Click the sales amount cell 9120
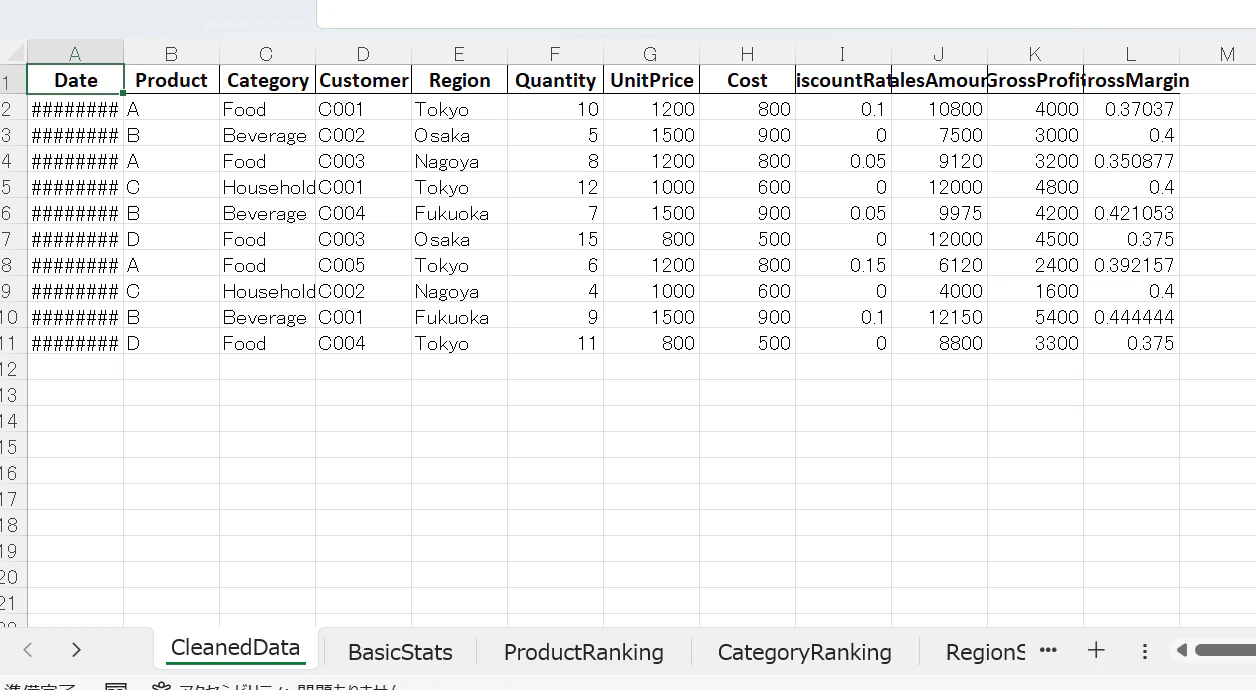The image size is (1256, 690). pos(939,161)
